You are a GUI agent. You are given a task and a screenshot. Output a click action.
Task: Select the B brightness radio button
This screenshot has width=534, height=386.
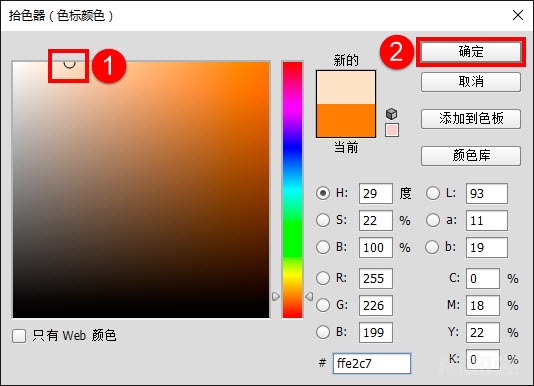pyautogui.click(x=323, y=247)
